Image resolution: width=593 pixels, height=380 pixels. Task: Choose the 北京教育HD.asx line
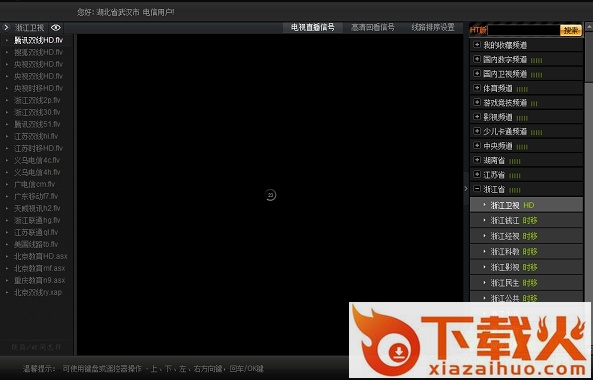point(40,256)
